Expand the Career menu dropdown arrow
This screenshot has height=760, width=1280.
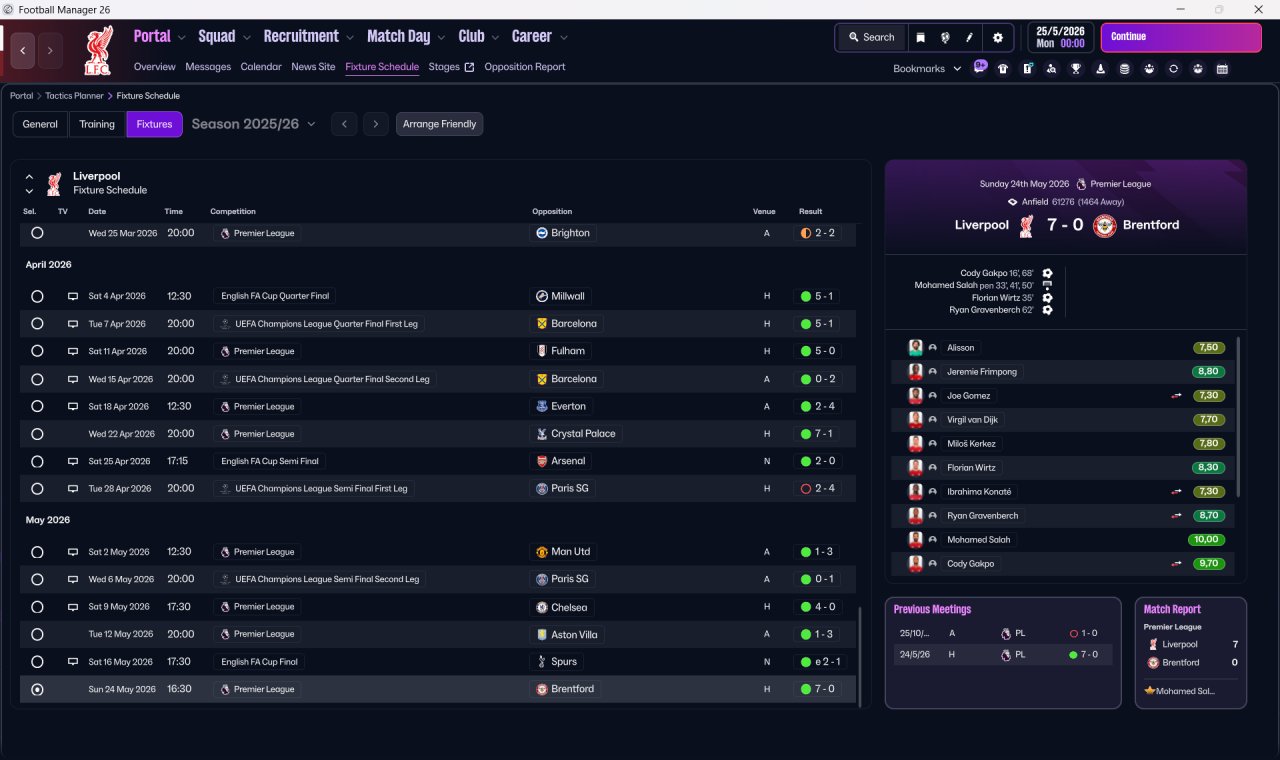(563, 38)
